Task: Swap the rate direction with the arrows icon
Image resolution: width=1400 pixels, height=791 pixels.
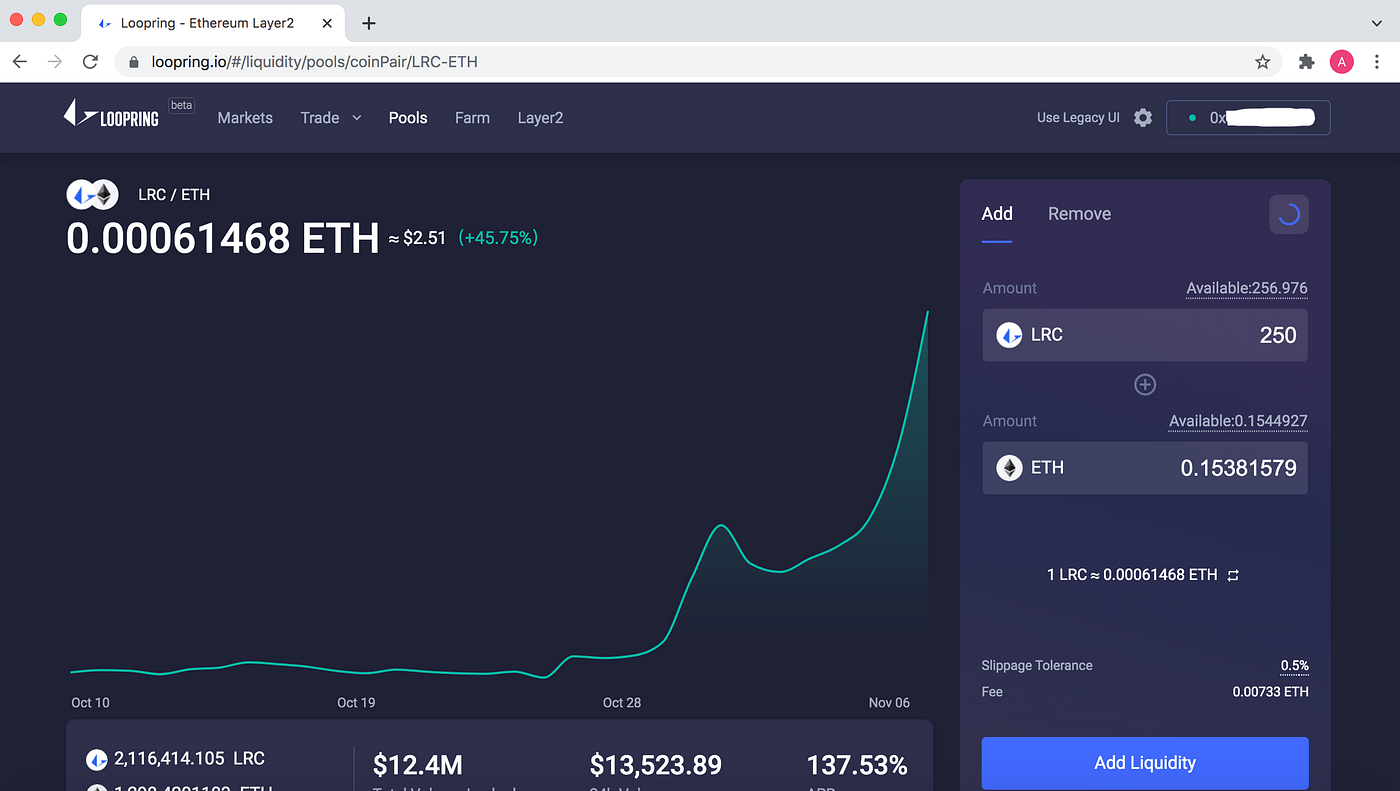Action: point(1233,575)
